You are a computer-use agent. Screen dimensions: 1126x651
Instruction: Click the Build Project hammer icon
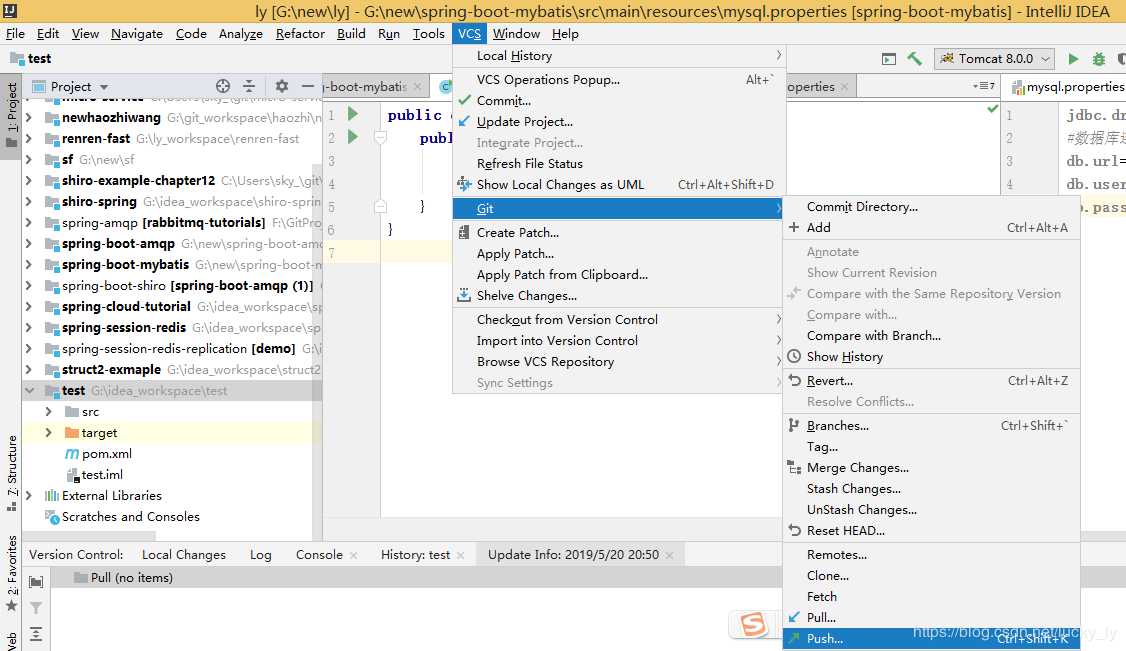[914, 59]
